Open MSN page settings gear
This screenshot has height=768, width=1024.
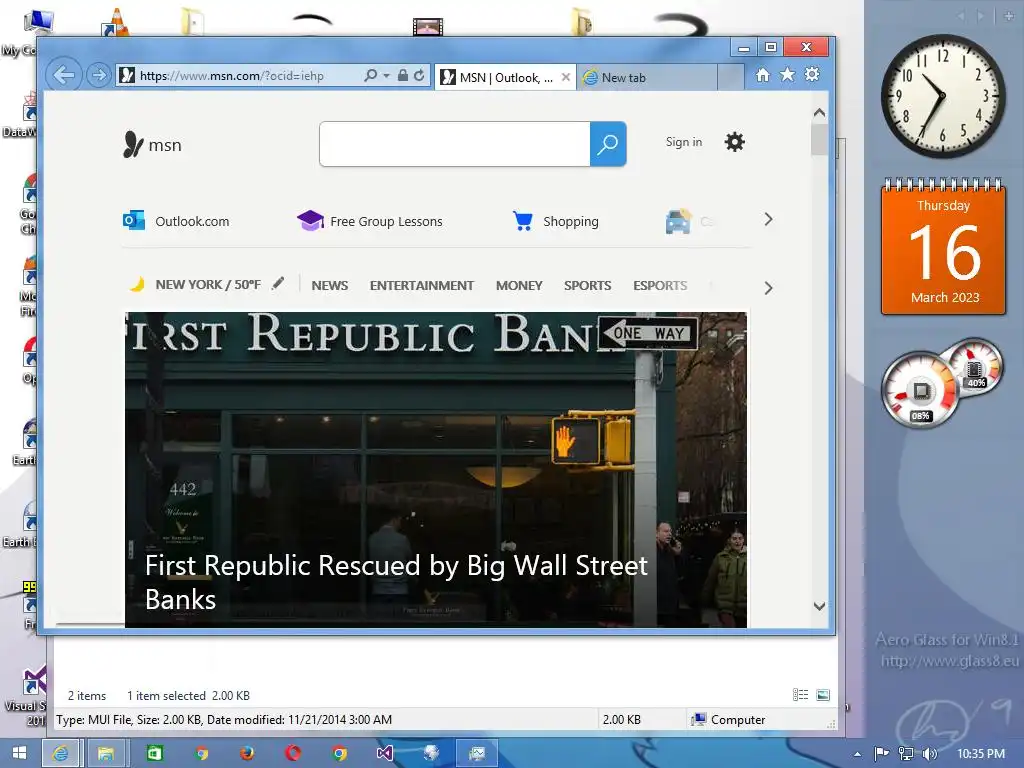pyautogui.click(x=735, y=142)
